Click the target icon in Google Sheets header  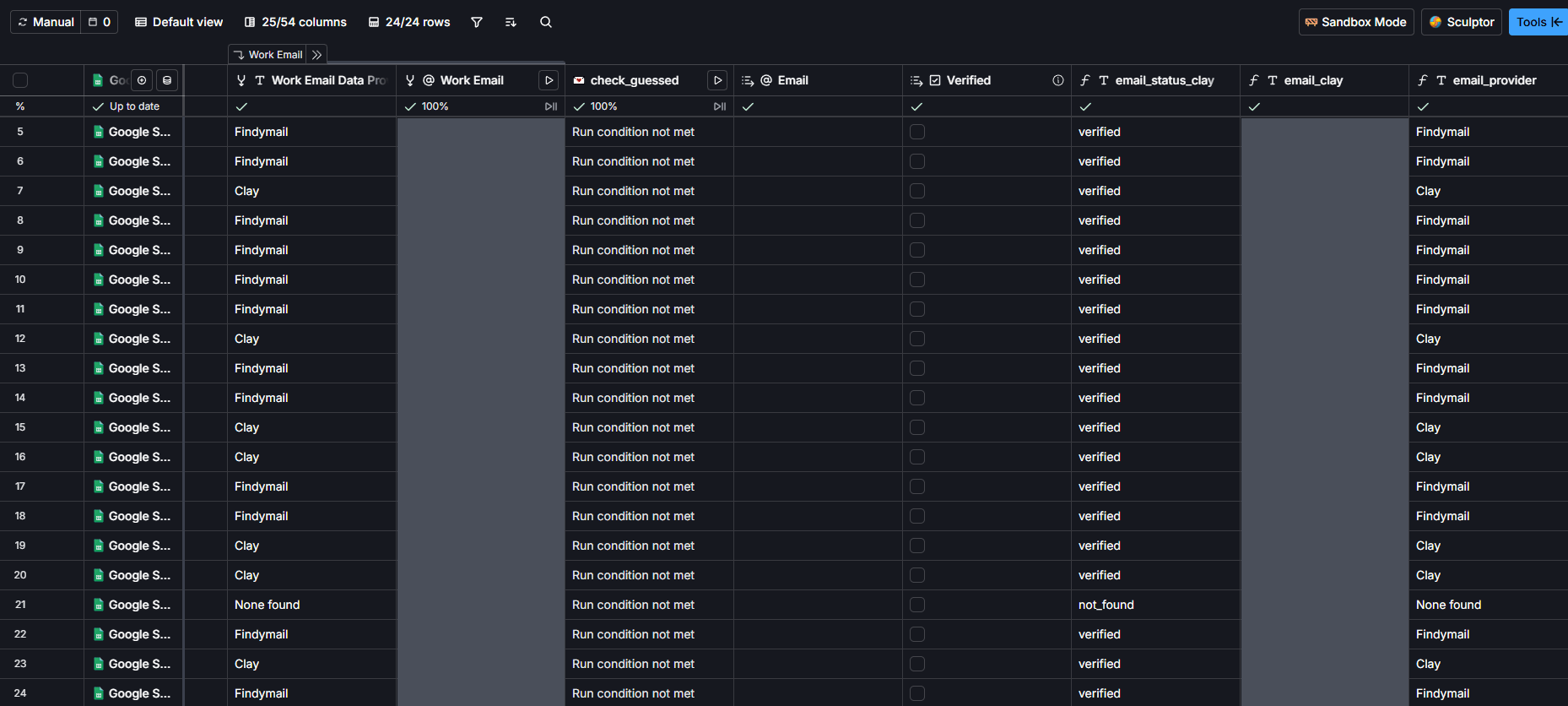pos(142,80)
